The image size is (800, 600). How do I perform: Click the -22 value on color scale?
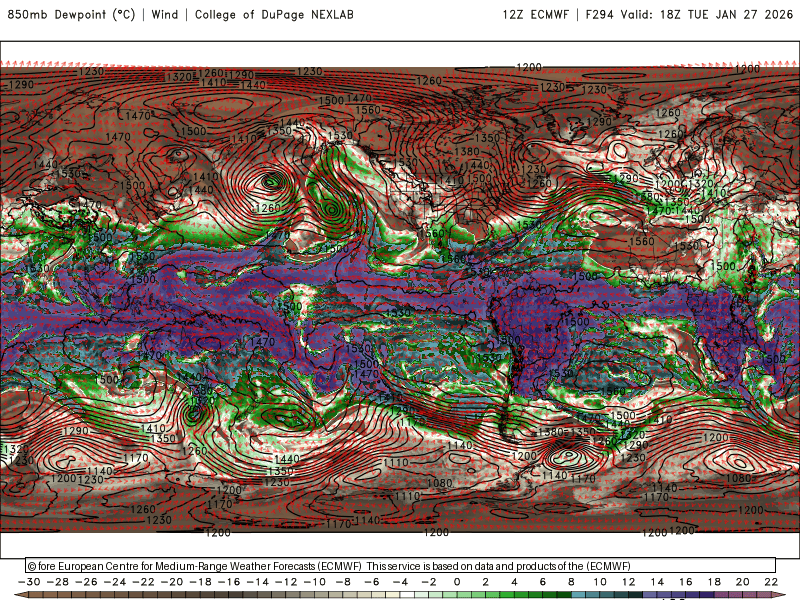[143, 582]
